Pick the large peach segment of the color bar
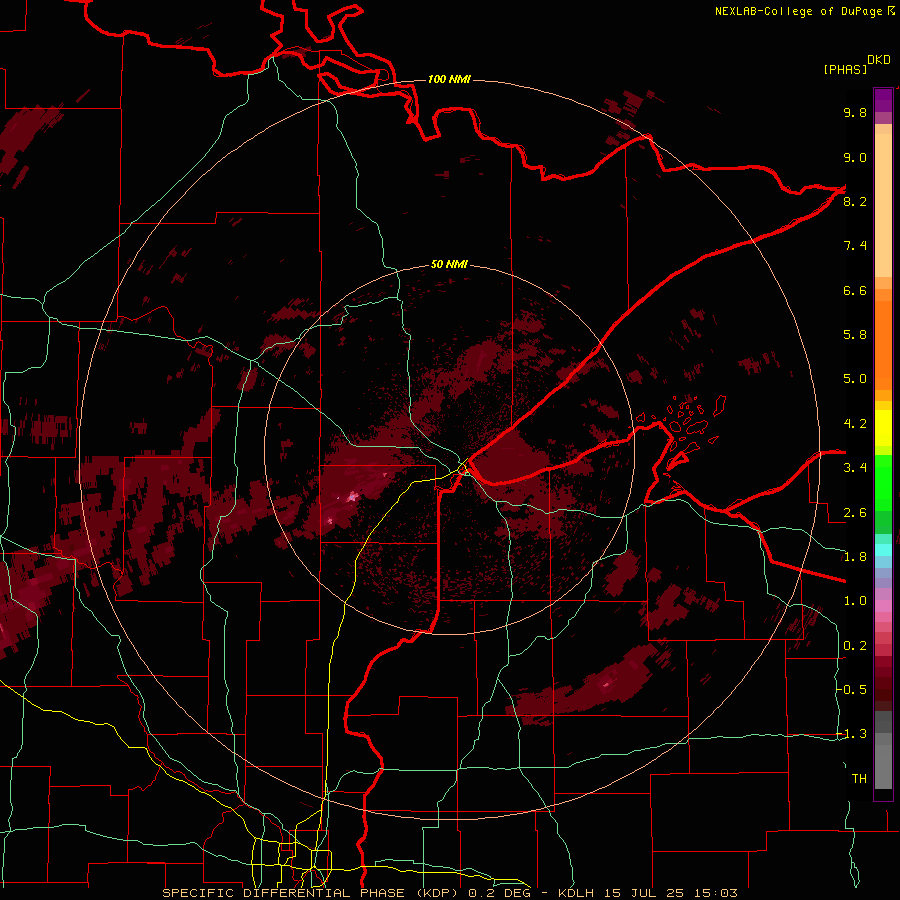Screen dimensions: 900x900 [x=883, y=205]
